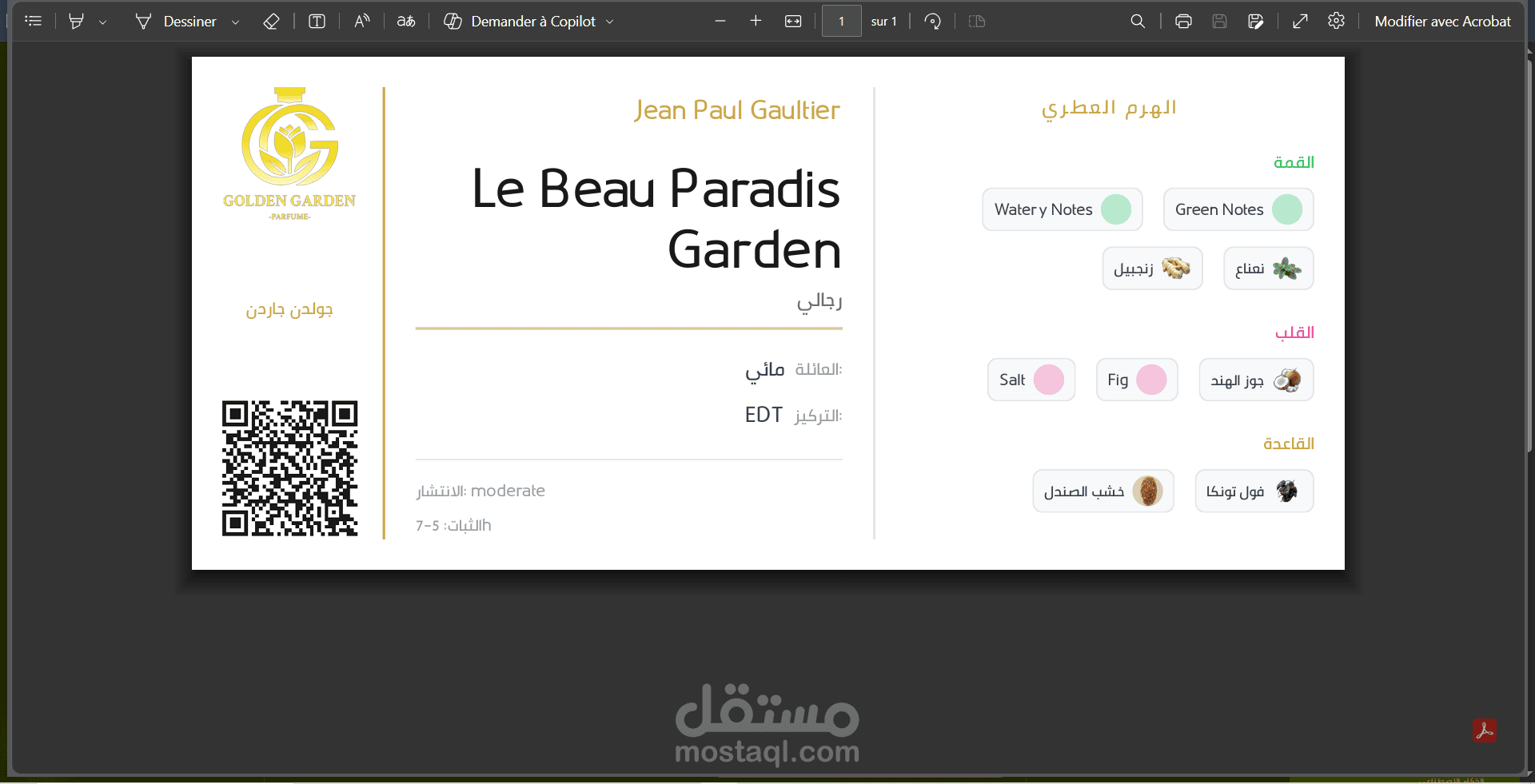Screen dimensions: 1535x784
Task: Click the 'نعناع' mint note chip
Action: (1269, 269)
